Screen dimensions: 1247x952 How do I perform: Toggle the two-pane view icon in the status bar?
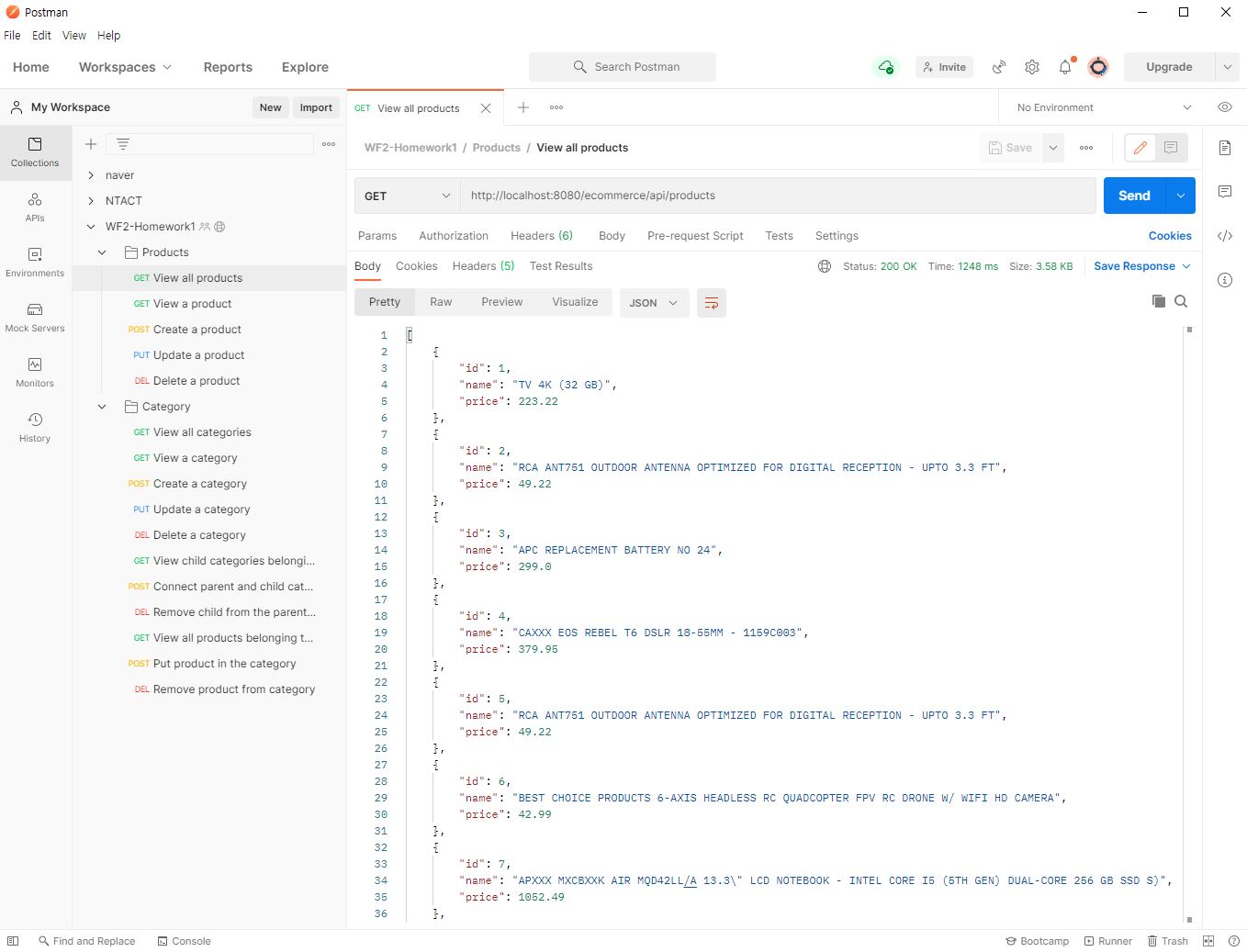coord(1208,941)
